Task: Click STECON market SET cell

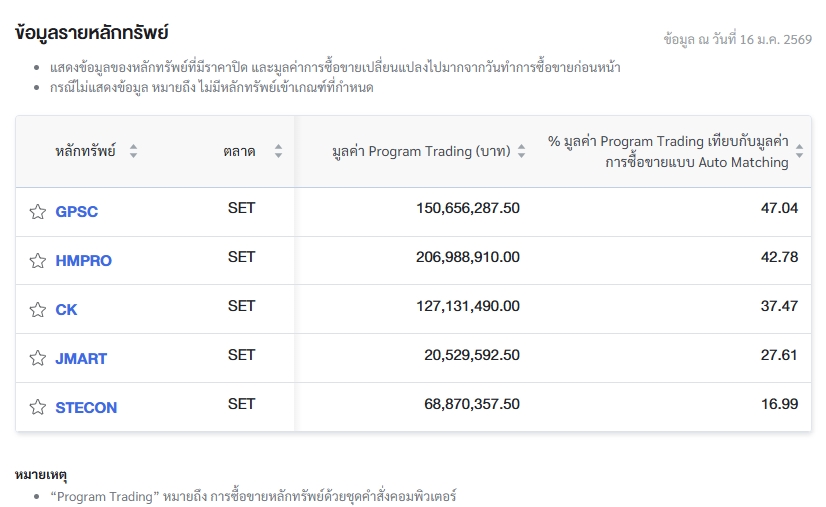Action: click(241, 404)
